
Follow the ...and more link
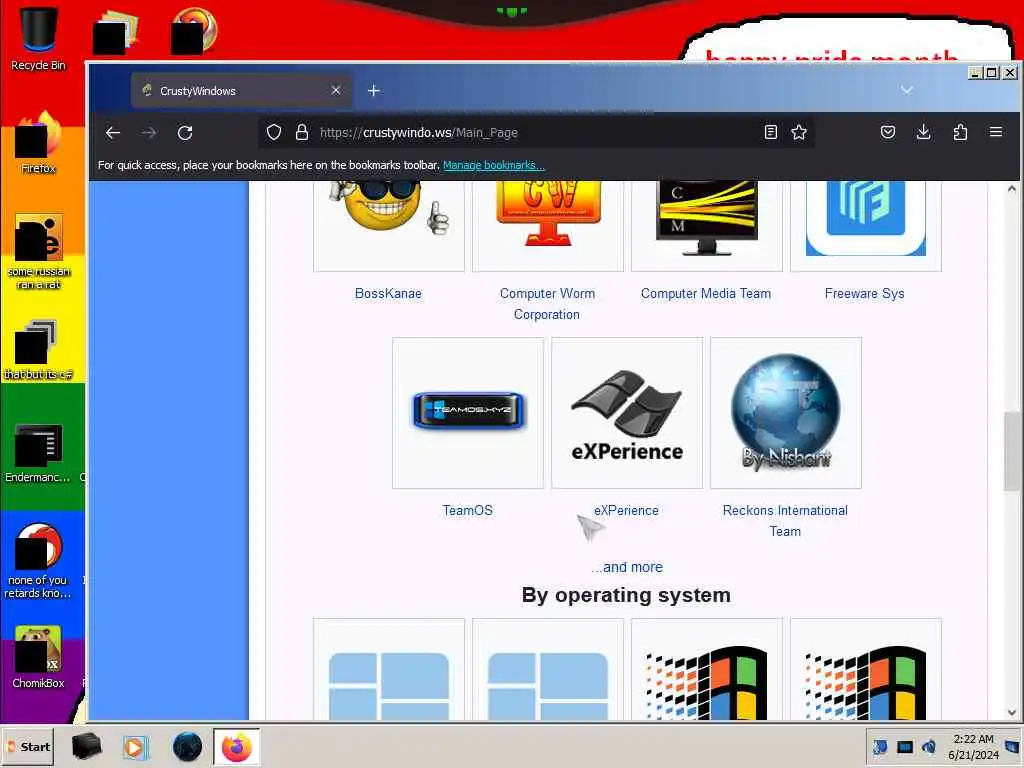tap(627, 567)
